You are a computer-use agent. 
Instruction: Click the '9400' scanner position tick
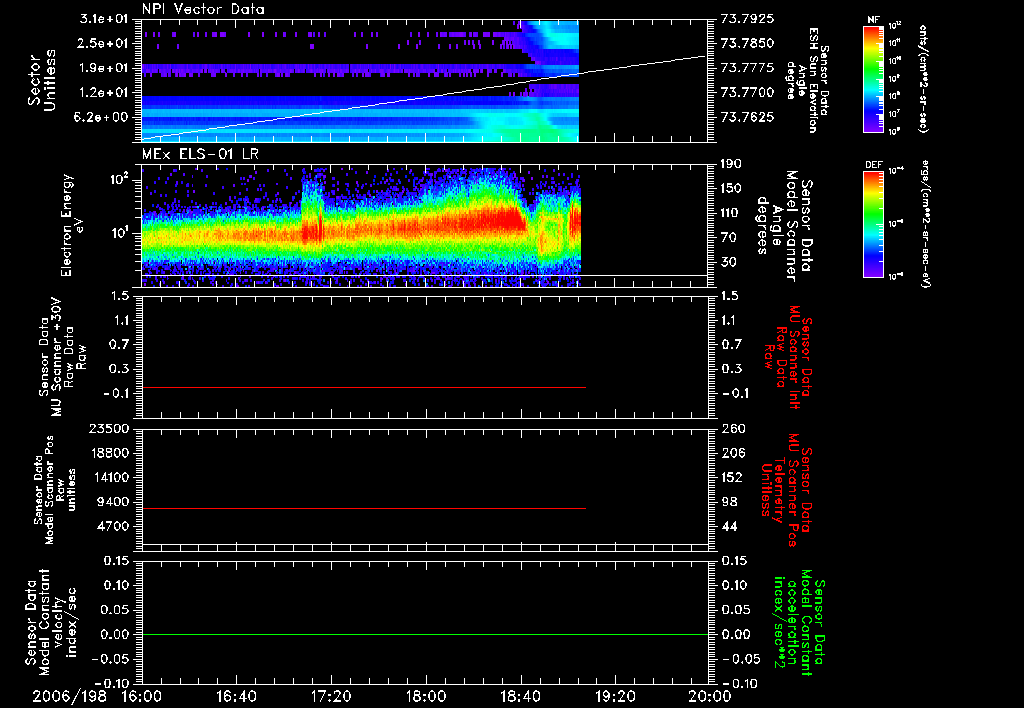pyautogui.click(x=112, y=502)
